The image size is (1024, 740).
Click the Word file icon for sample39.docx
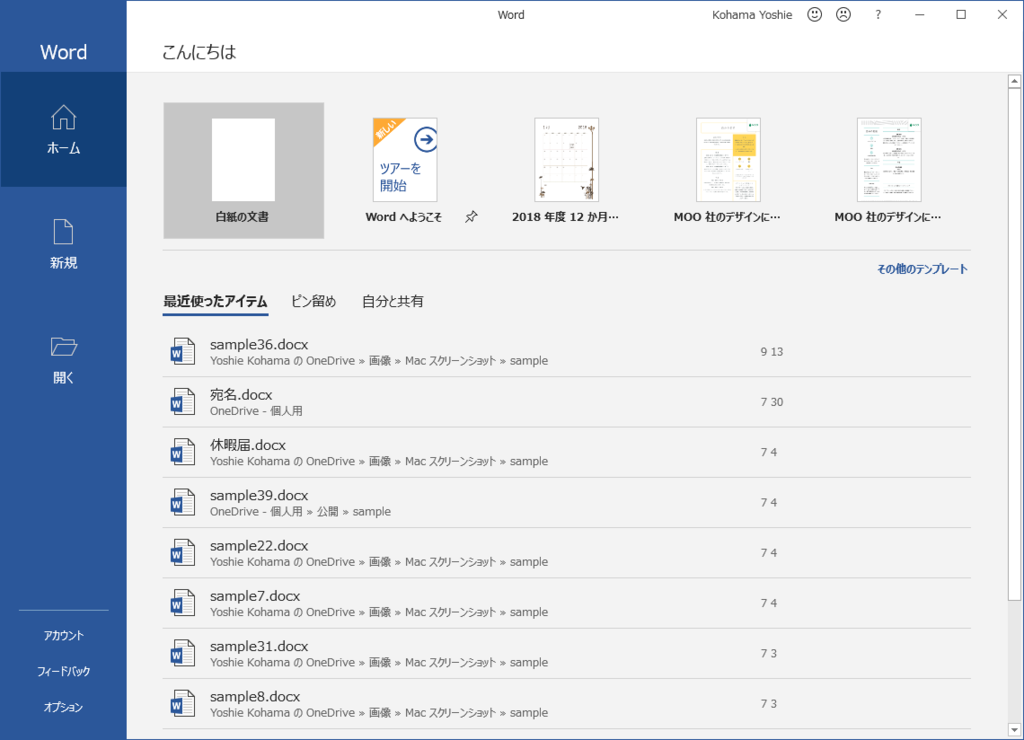[x=183, y=502]
